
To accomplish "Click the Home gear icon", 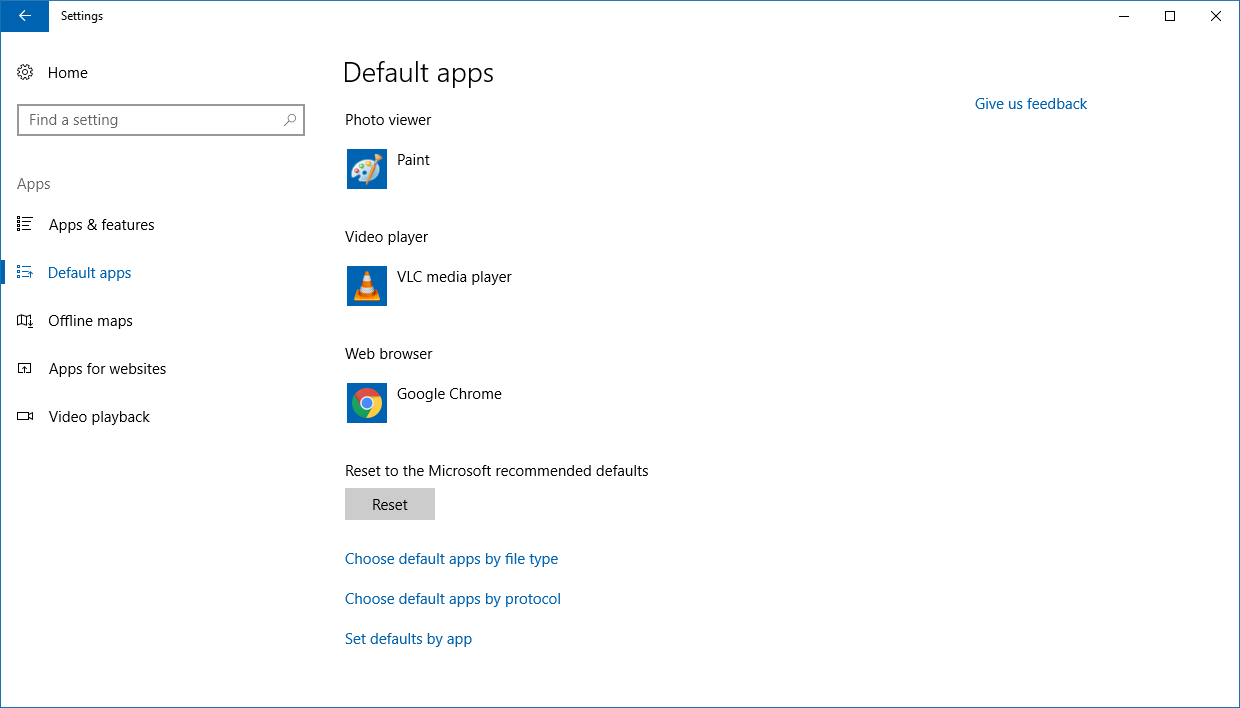I will (25, 72).
